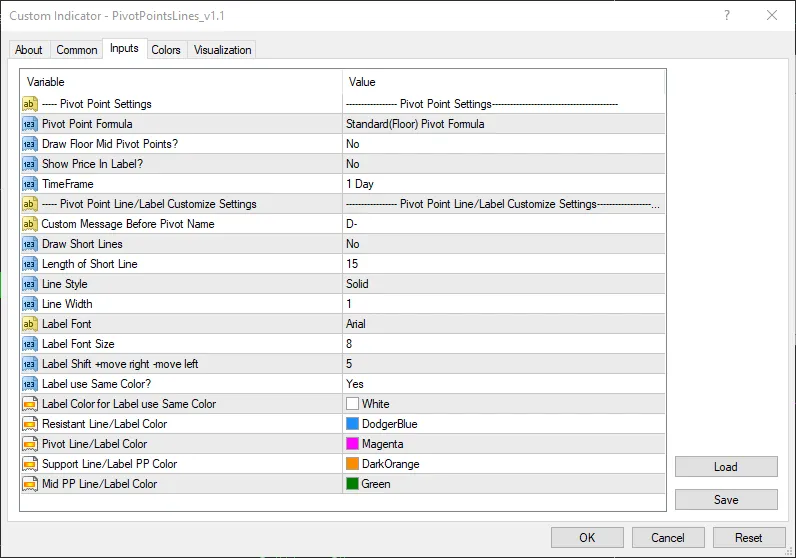This screenshot has height=558, width=796.
Task: Click the icon beside Line Style
Action: click(x=29, y=284)
